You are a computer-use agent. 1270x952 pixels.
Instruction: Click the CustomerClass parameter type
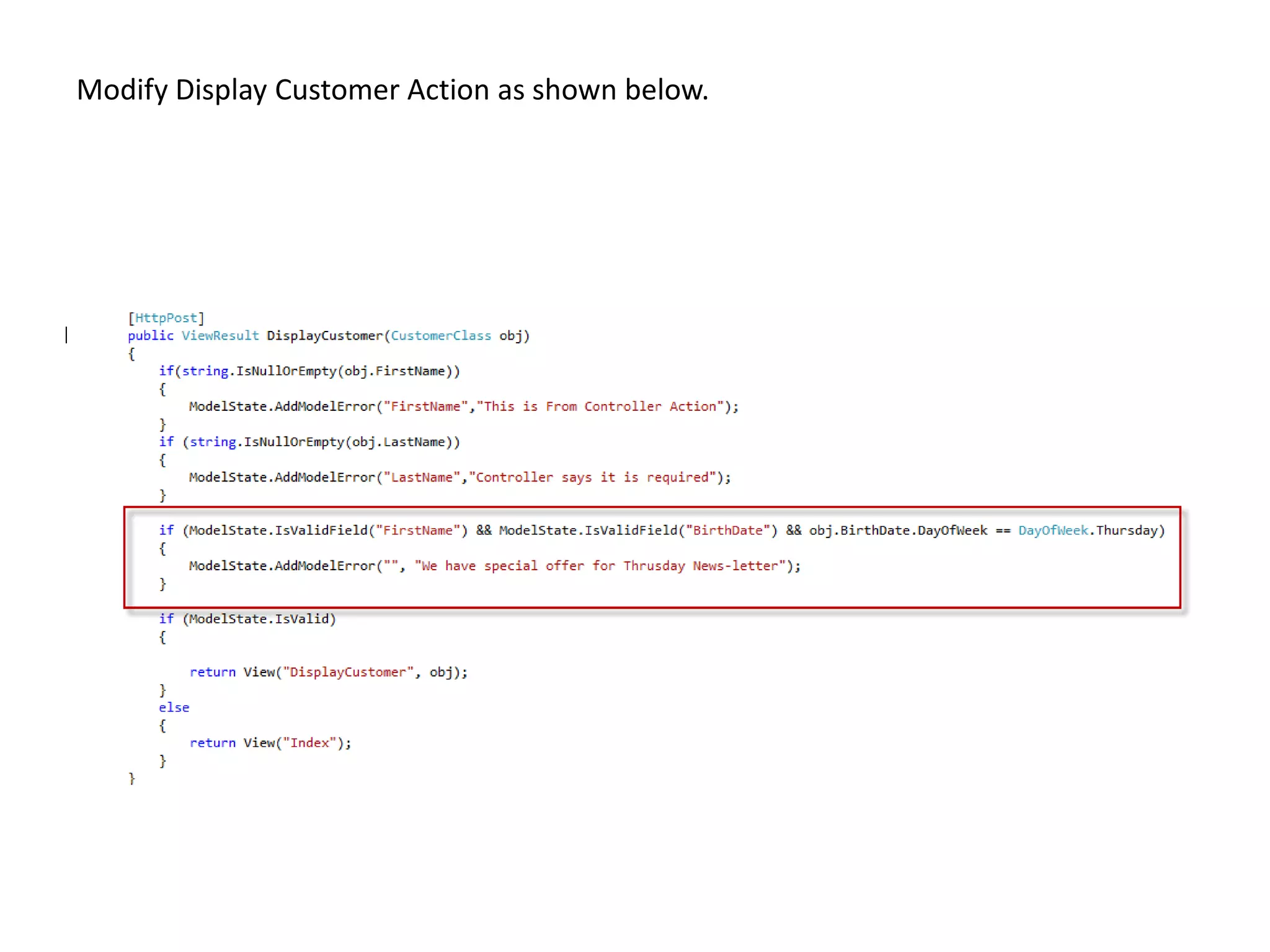coord(440,336)
